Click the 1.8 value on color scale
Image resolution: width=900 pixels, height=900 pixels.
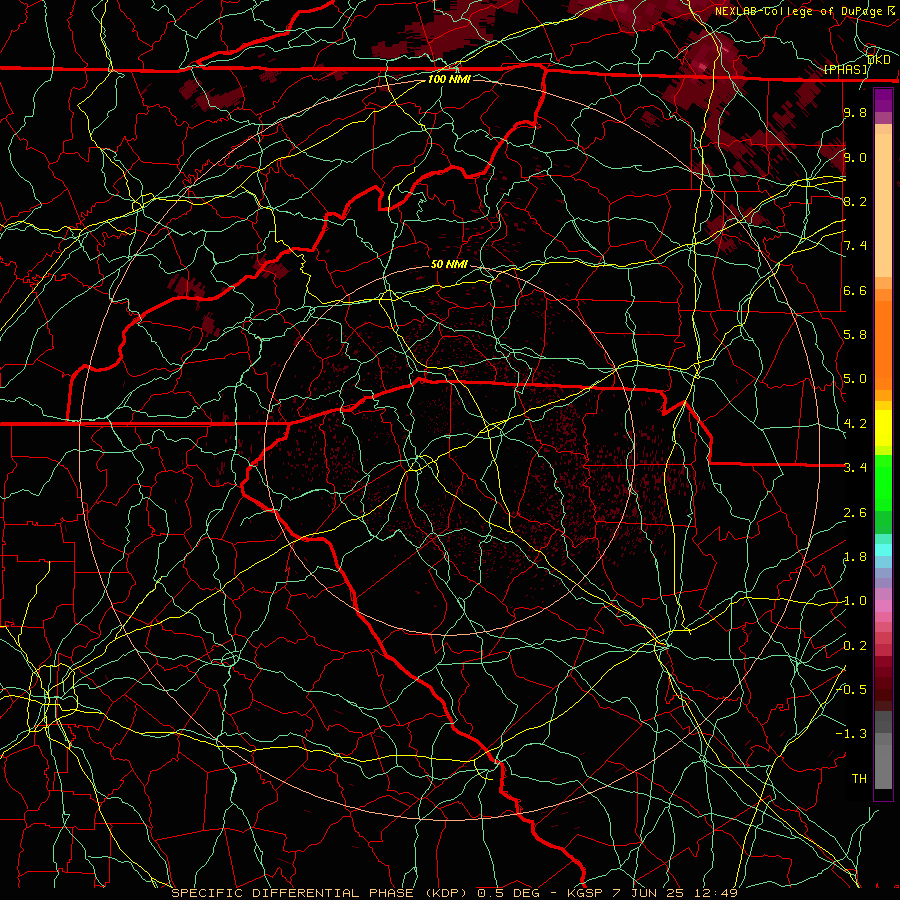coord(855,557)
